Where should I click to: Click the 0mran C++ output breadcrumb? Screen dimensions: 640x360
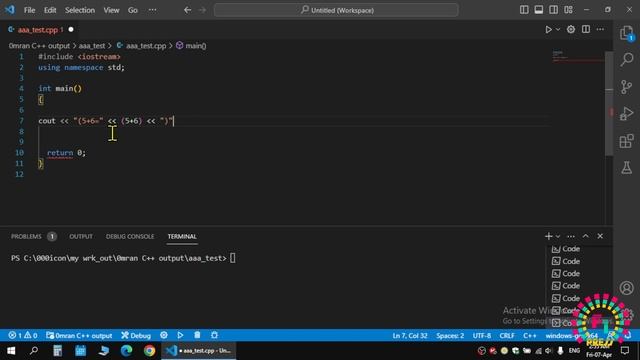coord(39,46)
